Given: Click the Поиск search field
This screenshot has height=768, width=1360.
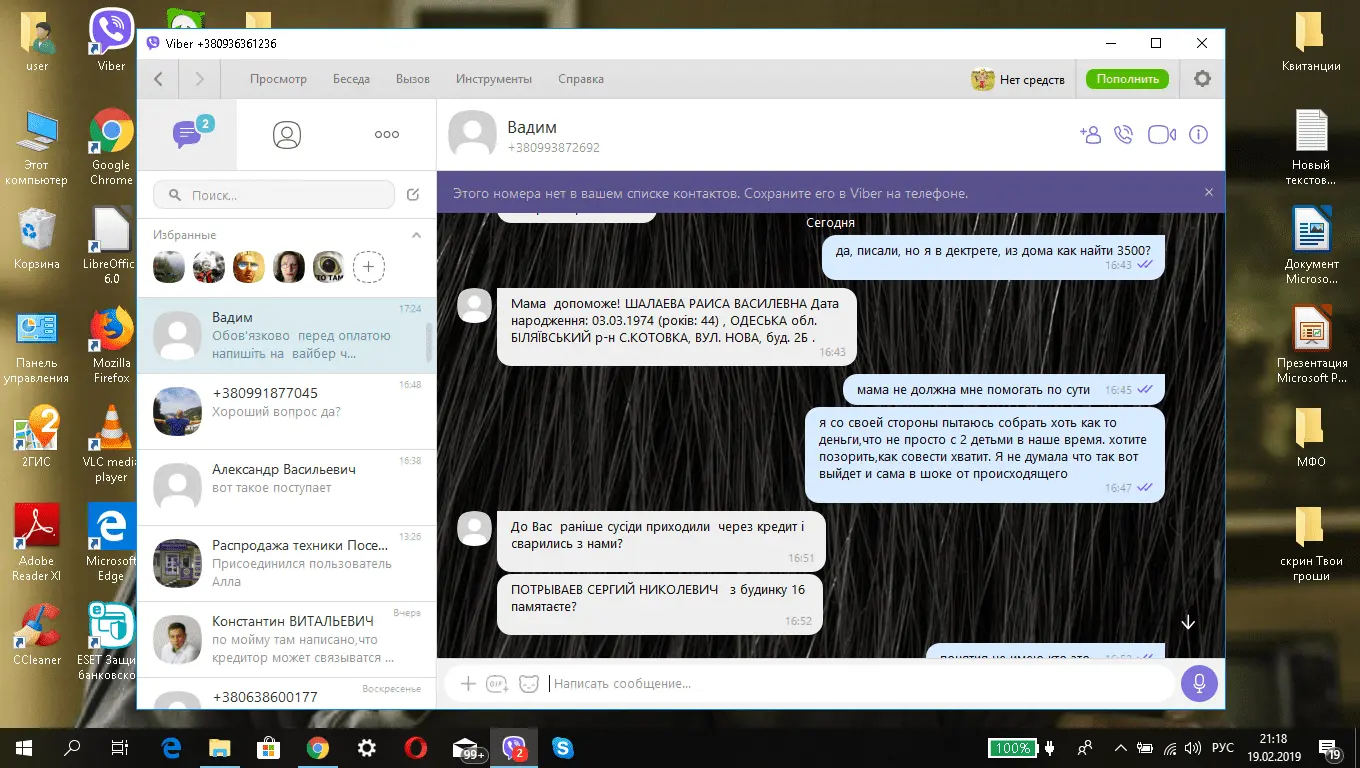Looking at the screenshot, I should point(275,195).
